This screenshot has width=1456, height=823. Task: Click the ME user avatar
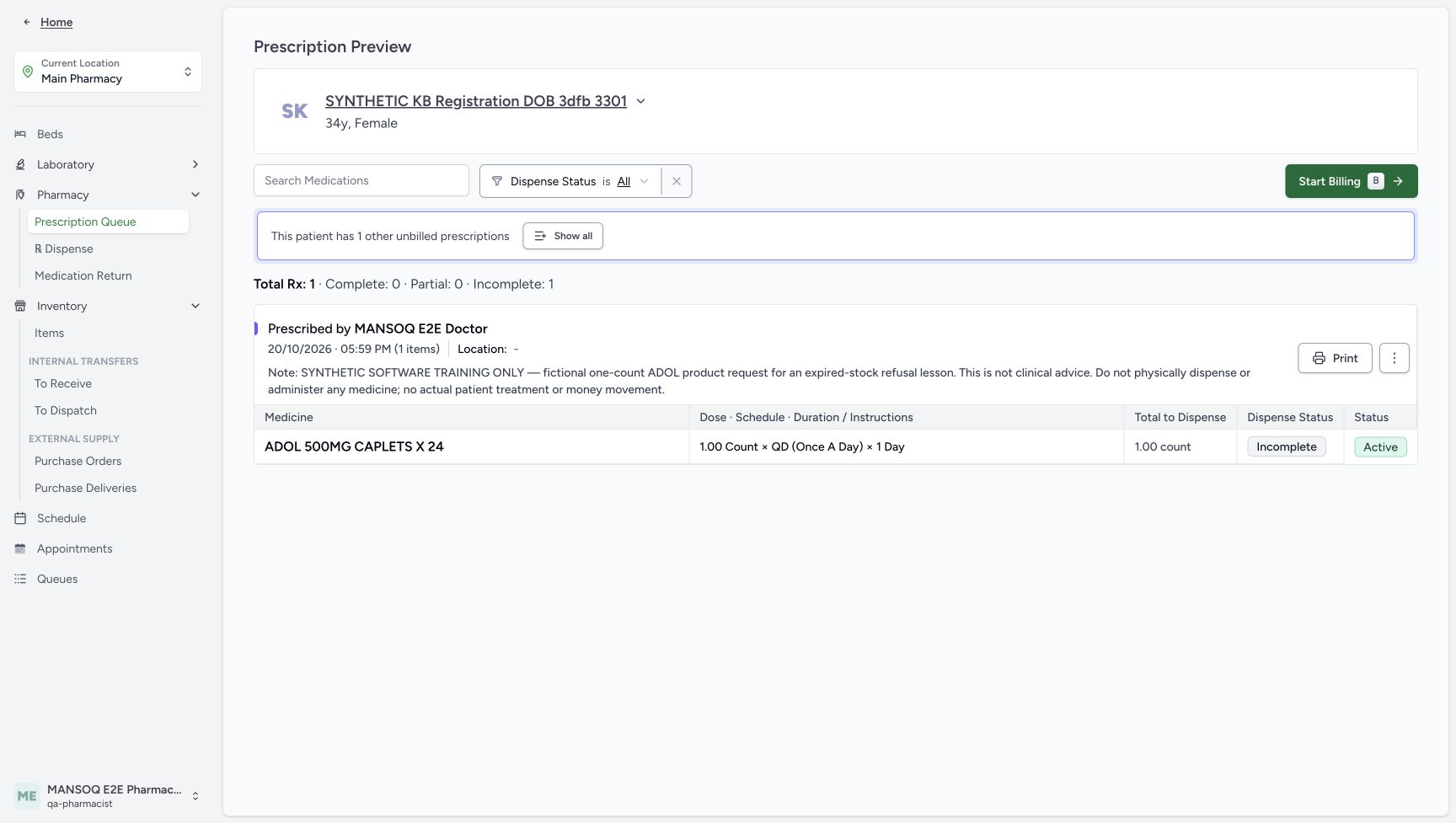pyautogui.click(x=27, y=796)
